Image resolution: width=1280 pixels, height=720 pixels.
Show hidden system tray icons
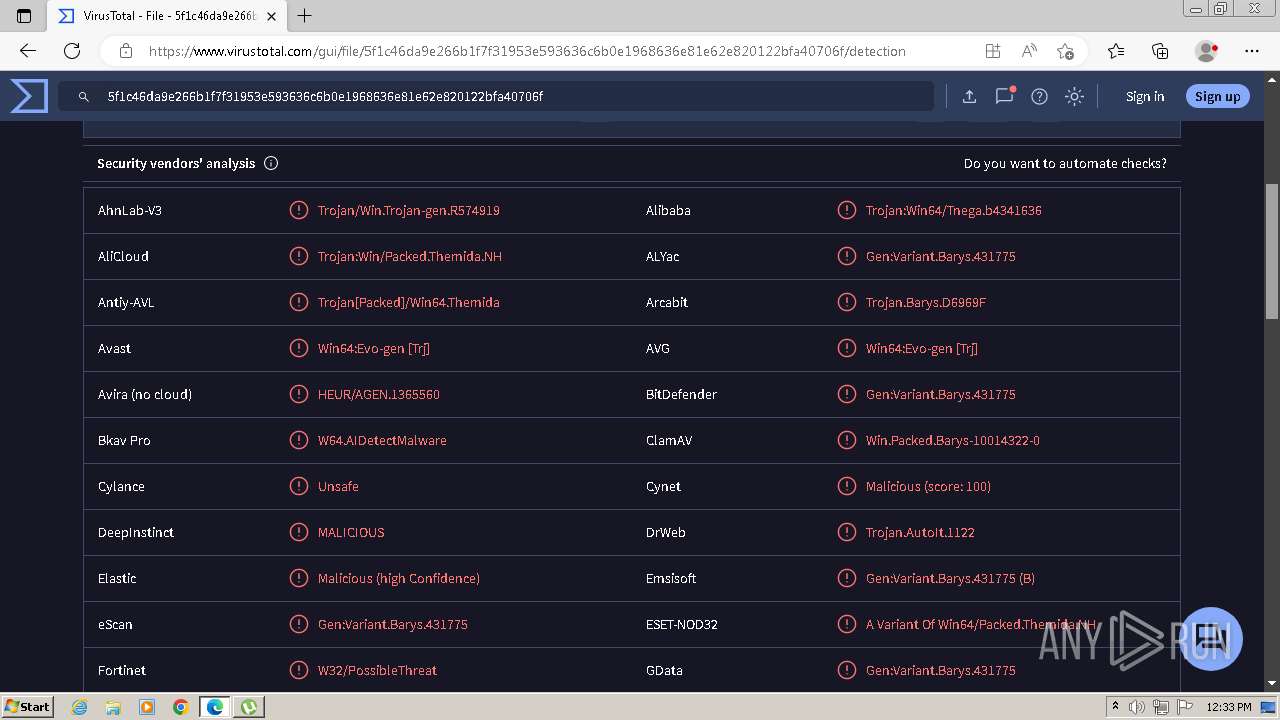pos(1116,707)
